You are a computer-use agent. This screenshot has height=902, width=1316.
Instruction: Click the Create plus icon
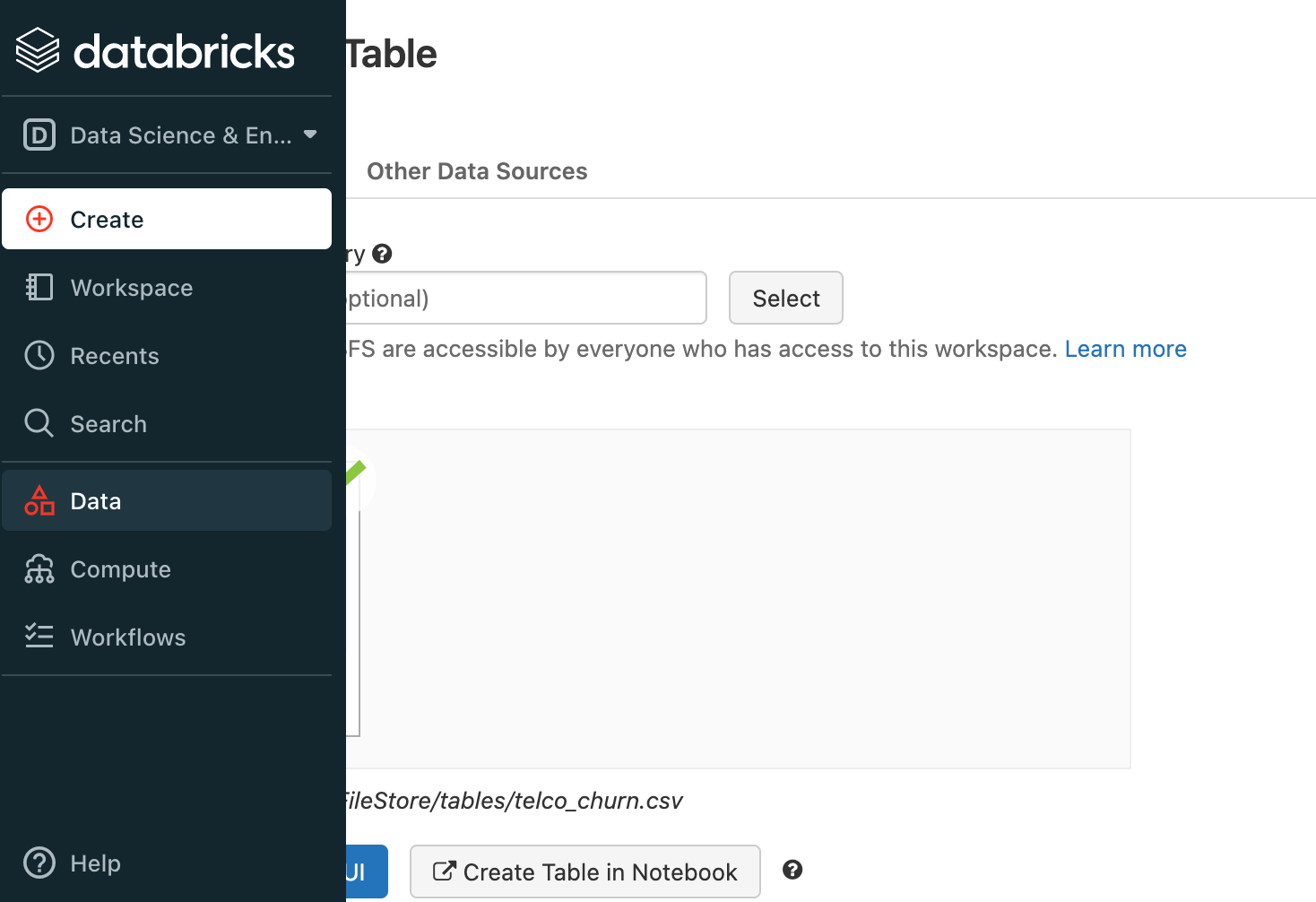coord(39,219)
